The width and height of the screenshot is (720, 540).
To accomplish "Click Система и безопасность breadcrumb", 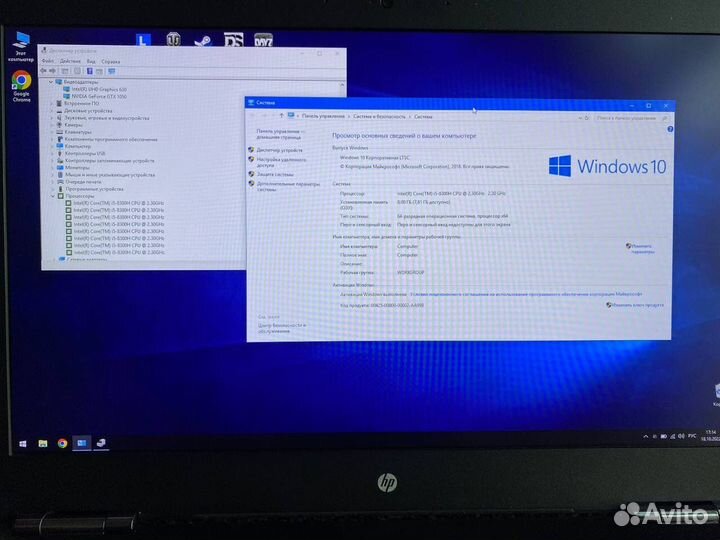I will [x=379, y=117].
